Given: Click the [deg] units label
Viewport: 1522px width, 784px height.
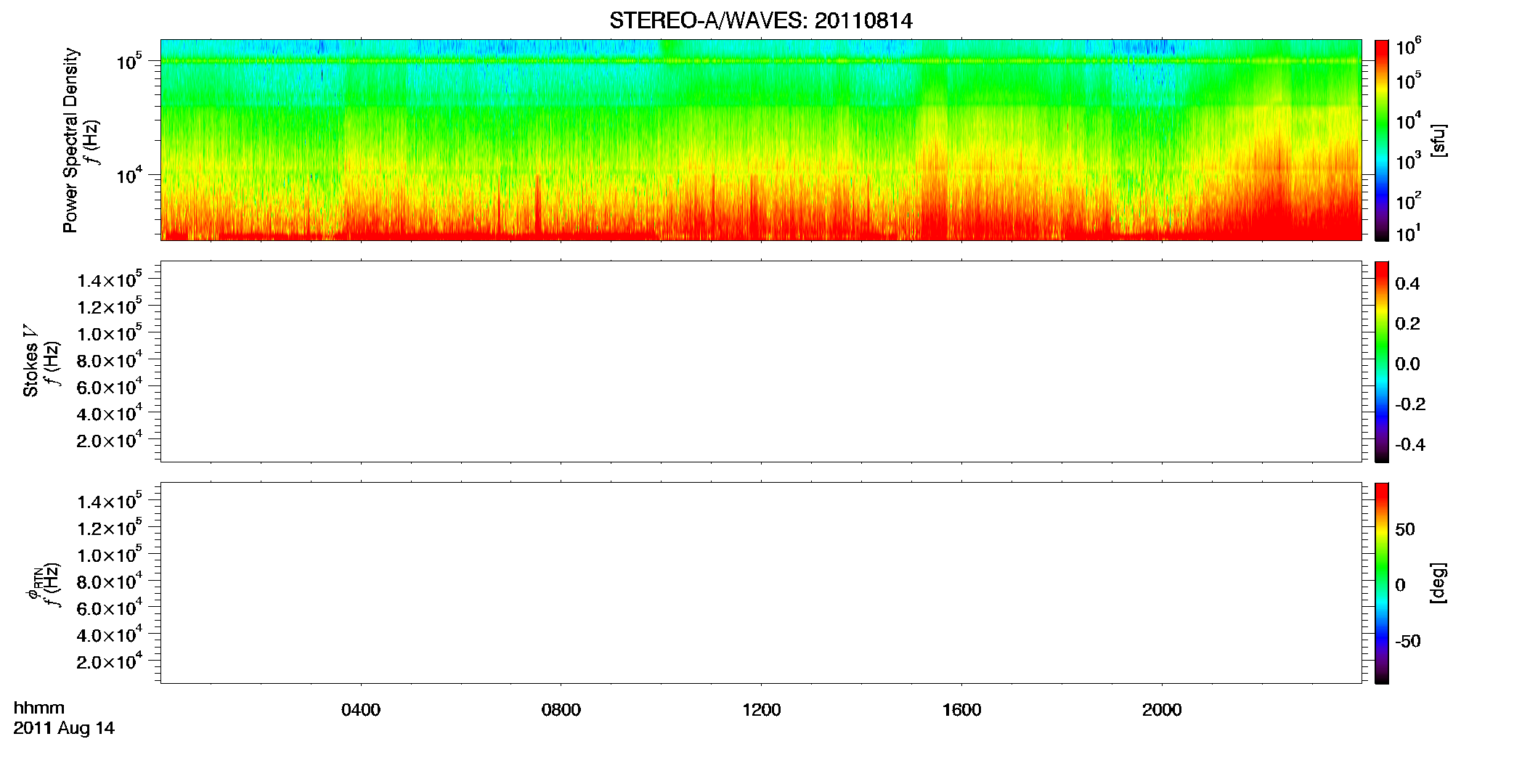Looking at the screenshot, I should pos(1438,583).
